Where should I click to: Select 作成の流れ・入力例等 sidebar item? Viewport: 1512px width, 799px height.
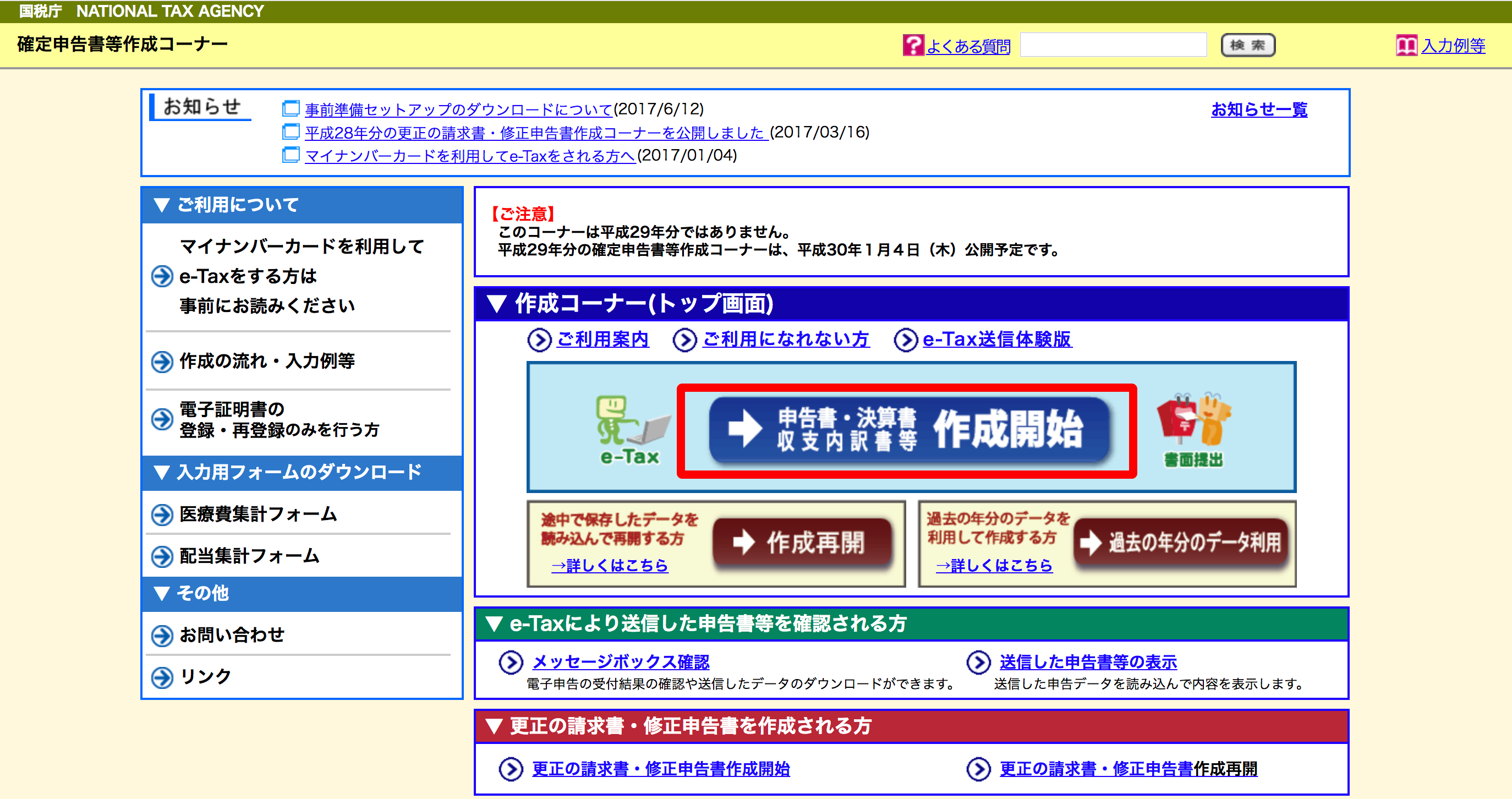pyautogui.click(x=267, y=362)
